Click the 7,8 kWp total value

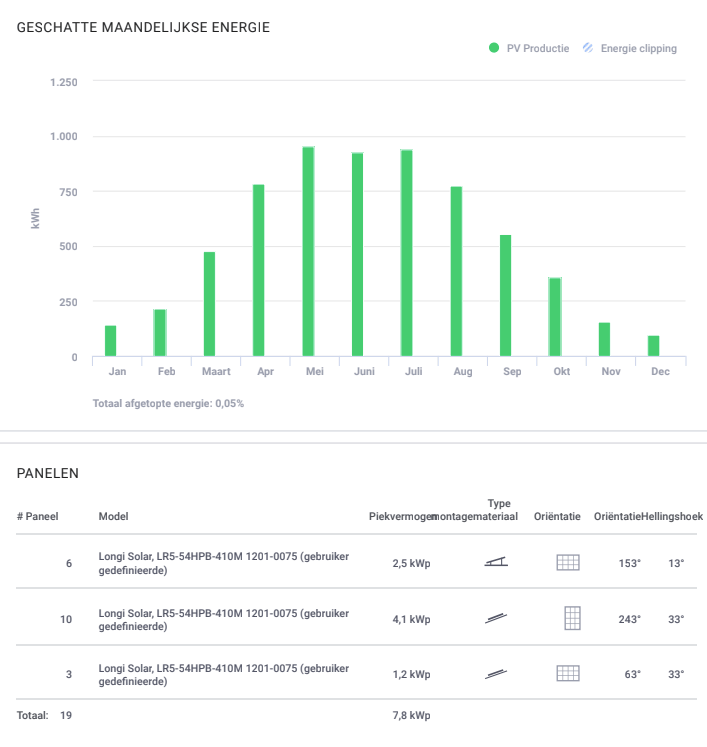pyautogui.click(x=411, y=716)
